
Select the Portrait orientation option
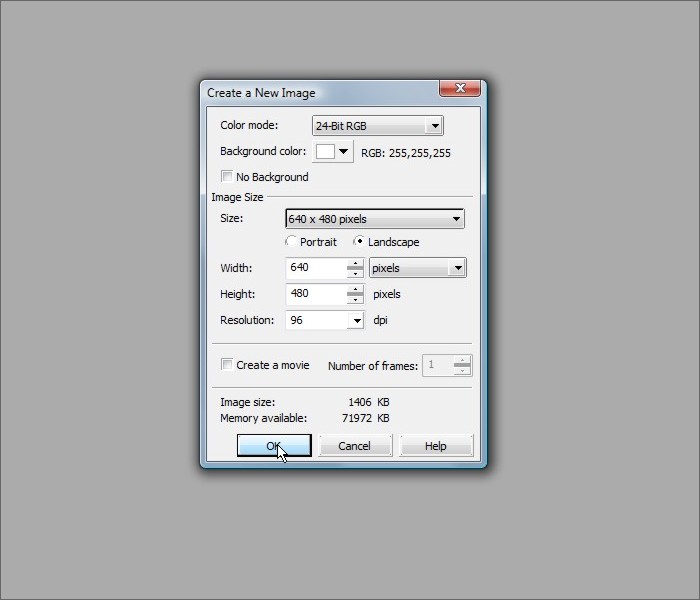[291, 242]
